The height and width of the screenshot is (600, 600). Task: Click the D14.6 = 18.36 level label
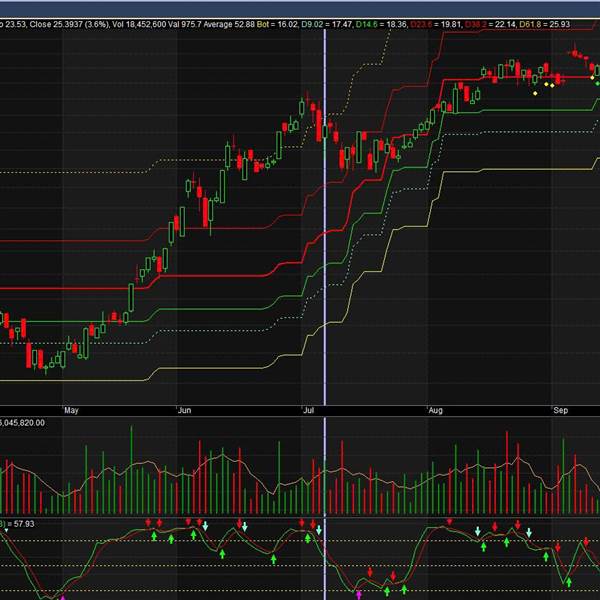382,24
